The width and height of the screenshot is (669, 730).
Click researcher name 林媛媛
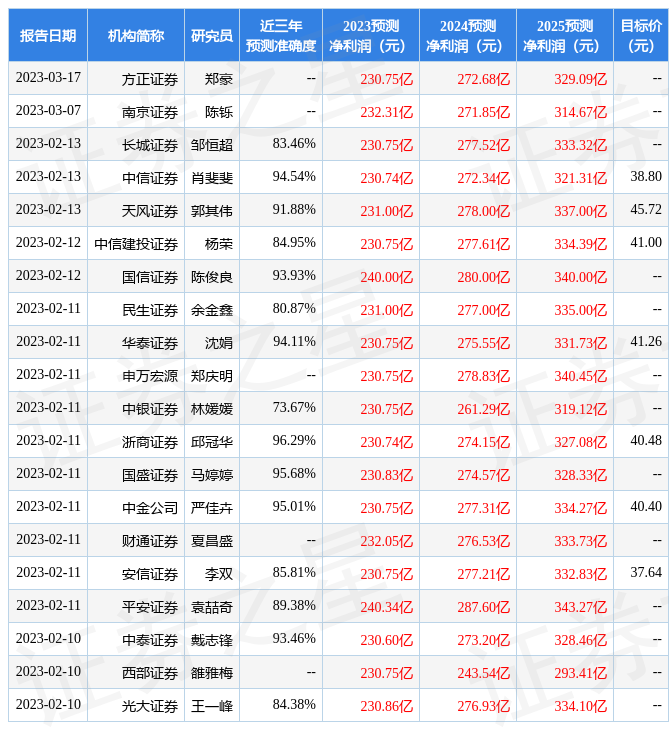coord(212,409)
